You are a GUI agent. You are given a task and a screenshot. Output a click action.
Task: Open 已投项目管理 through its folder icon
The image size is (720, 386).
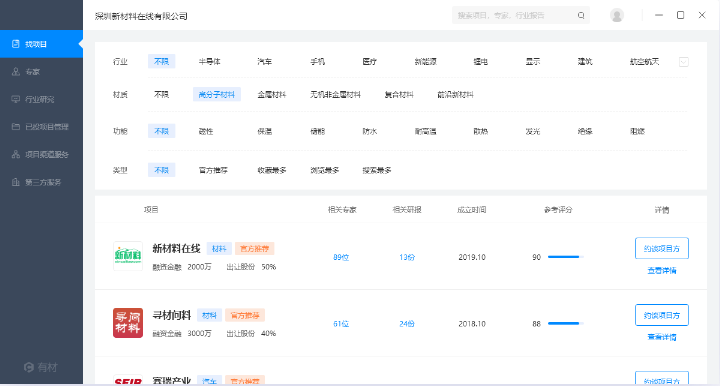pos(16,127)
